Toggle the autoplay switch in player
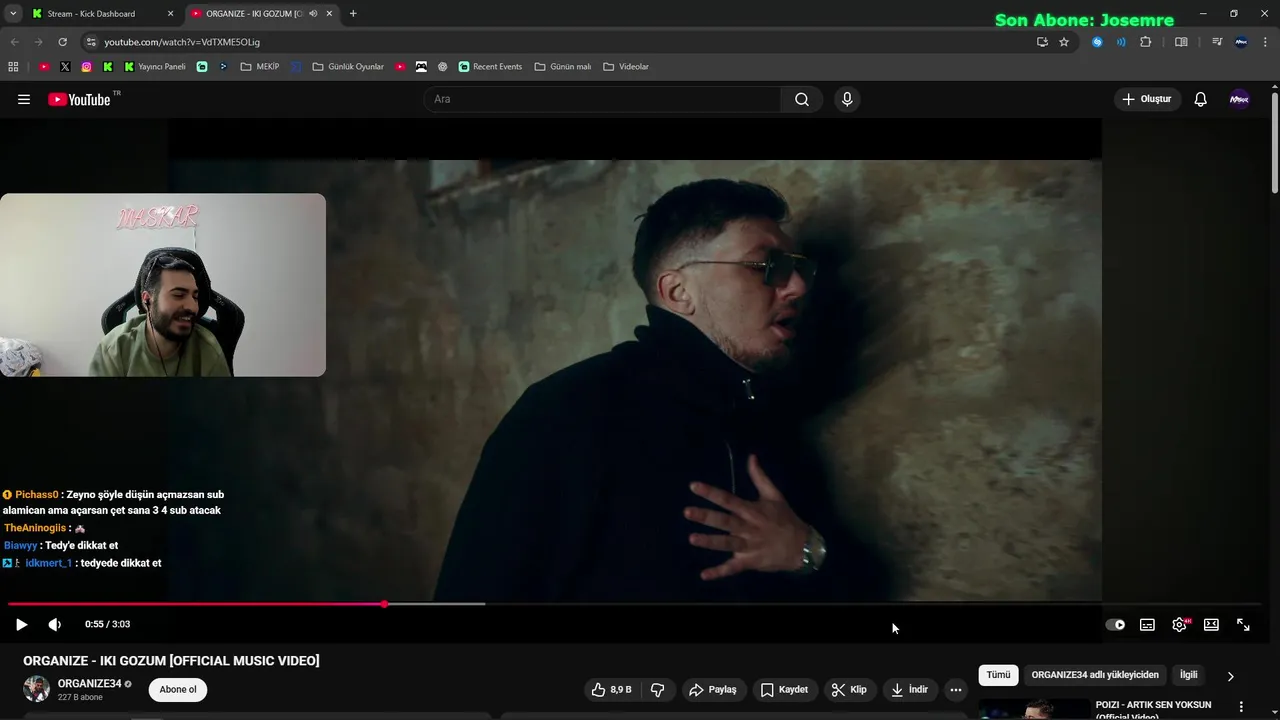1280x720 pixels. (1115, 624)
